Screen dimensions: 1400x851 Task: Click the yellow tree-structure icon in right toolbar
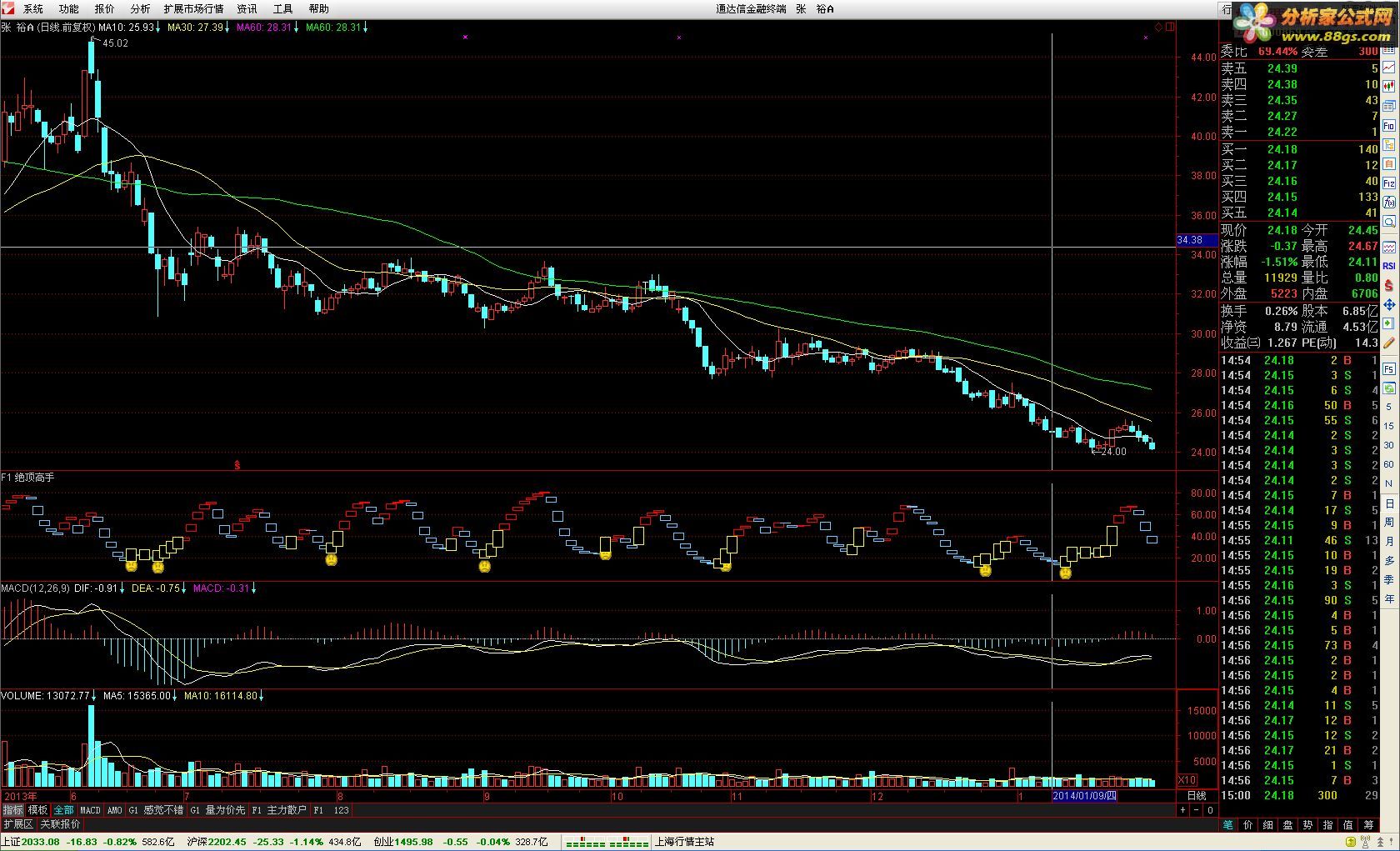tap(1389, 144)
